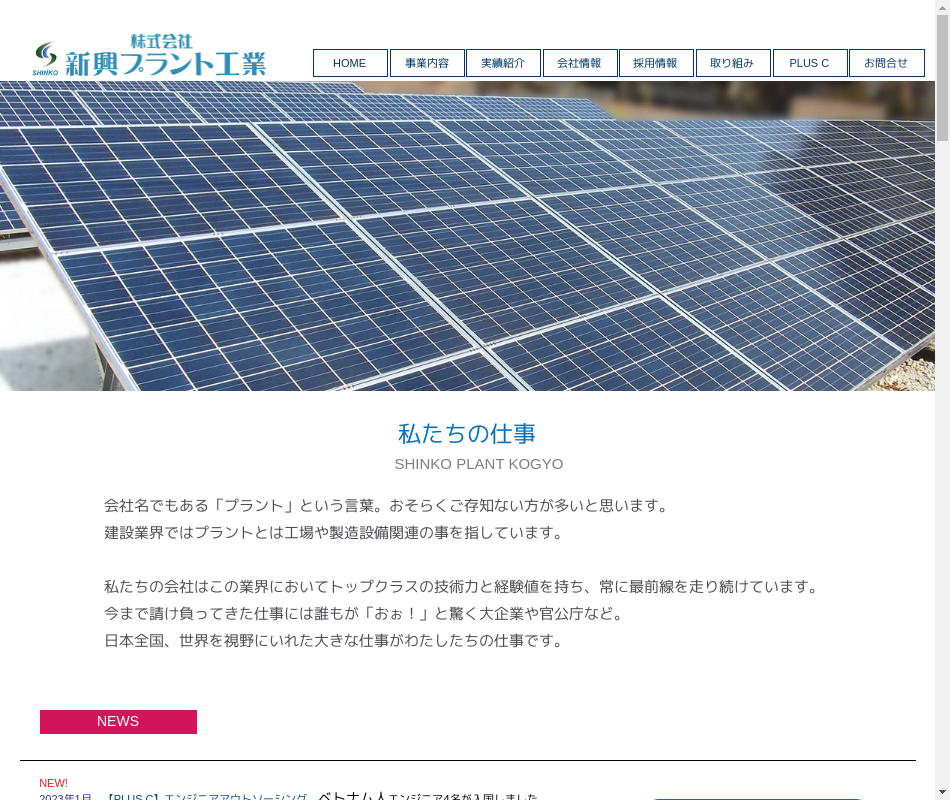This screenshot has width=950, height=800.
Task: Go to the PLUS C page
Action: [x=810, y=63]
